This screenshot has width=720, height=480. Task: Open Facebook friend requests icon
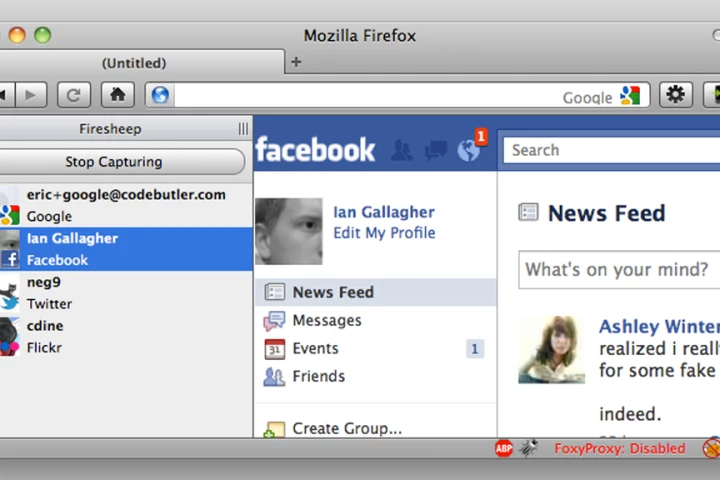[402, 150]
